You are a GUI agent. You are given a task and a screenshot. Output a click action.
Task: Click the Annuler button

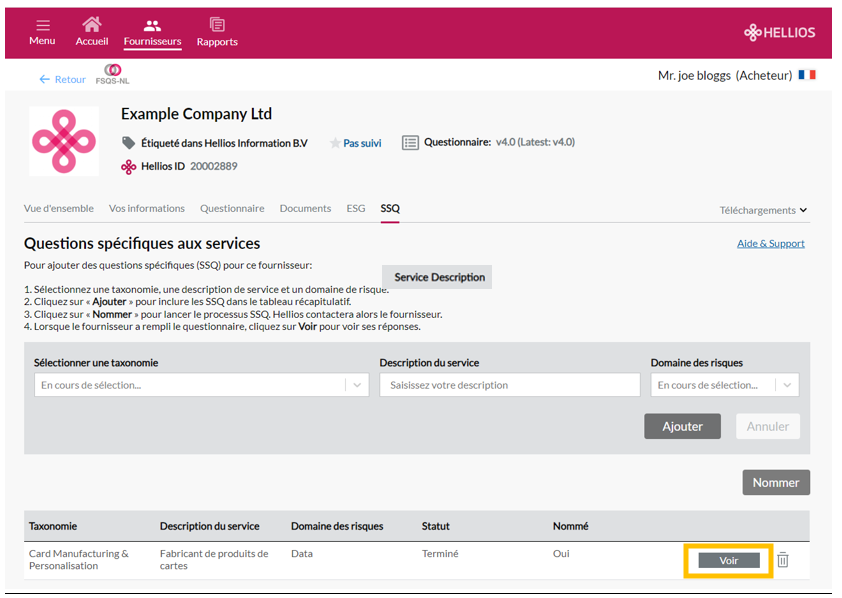click(768, 426)
